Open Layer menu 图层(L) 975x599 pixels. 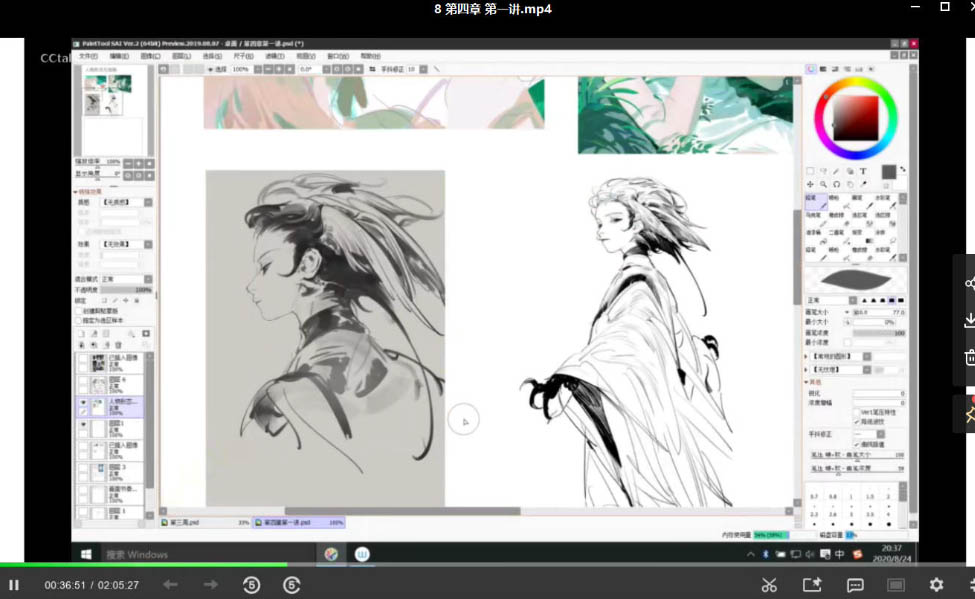(x=181, y=56)
